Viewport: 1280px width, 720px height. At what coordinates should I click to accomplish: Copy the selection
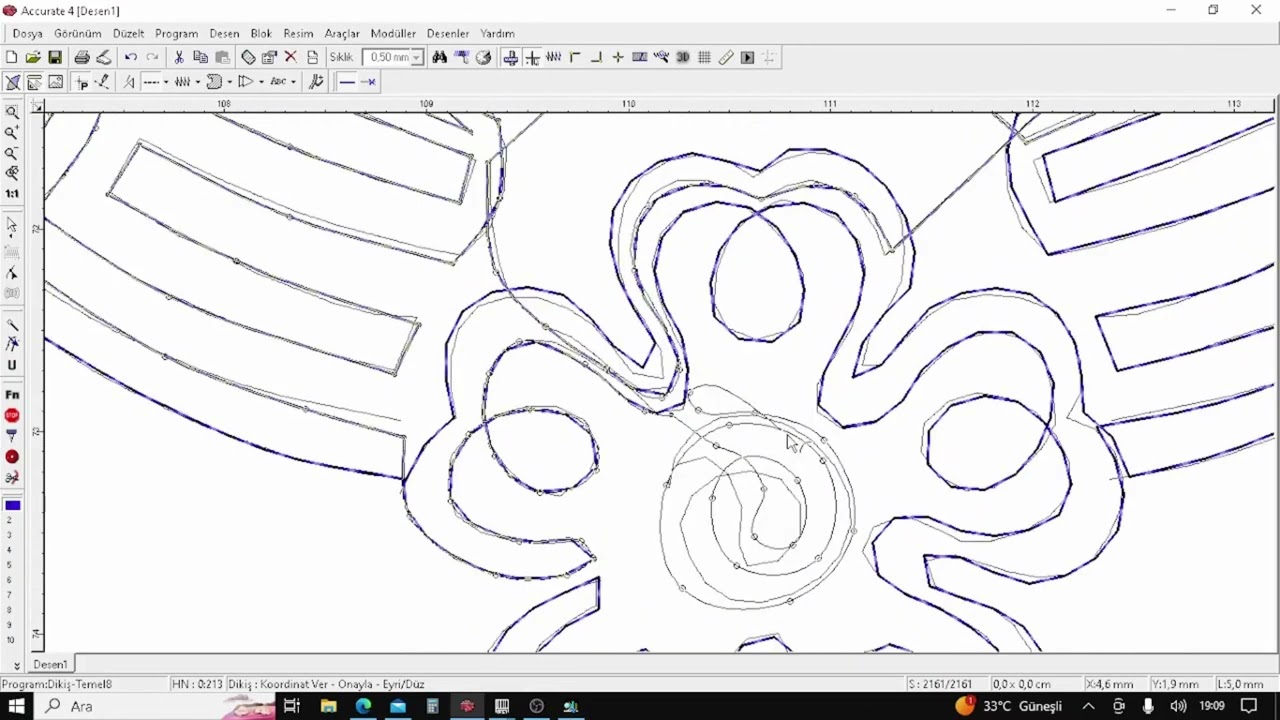tap(201, 58)
